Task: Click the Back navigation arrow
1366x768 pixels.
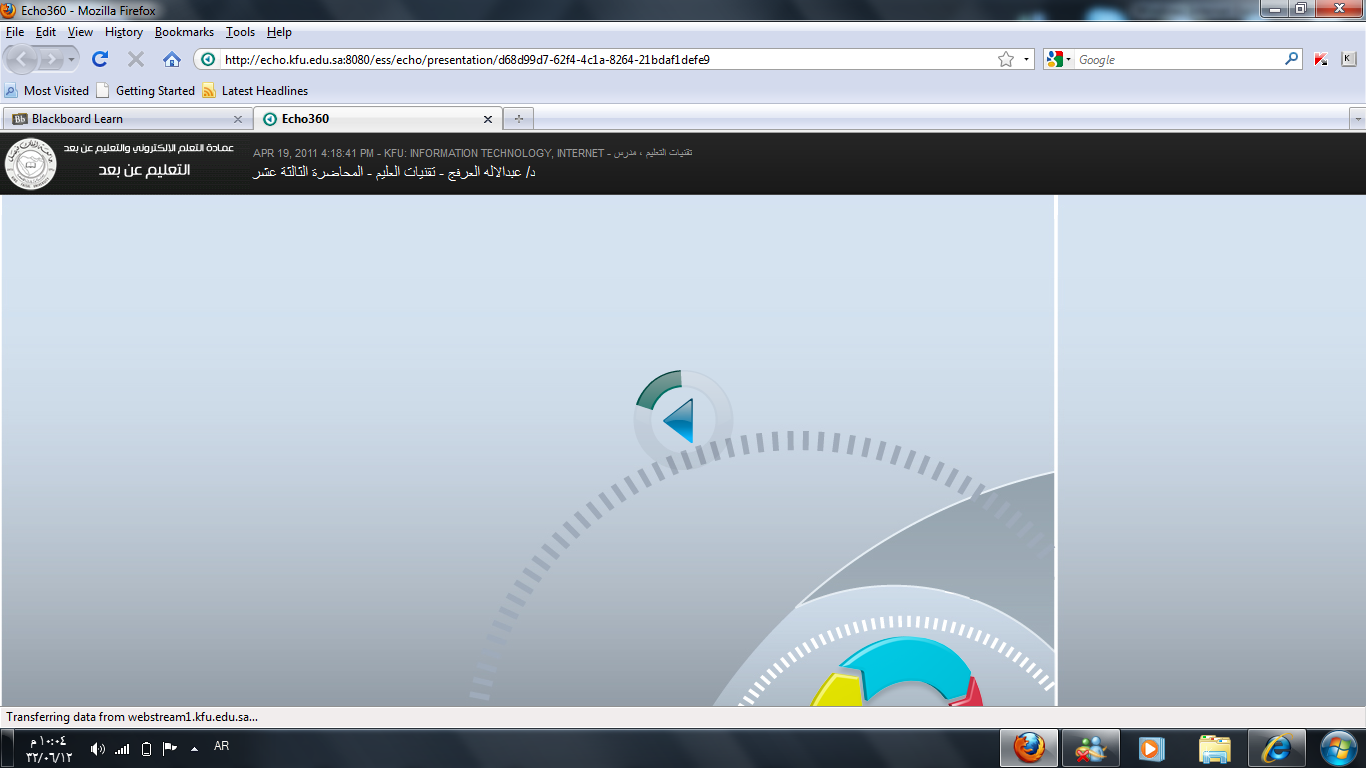Action: [23, 59]
